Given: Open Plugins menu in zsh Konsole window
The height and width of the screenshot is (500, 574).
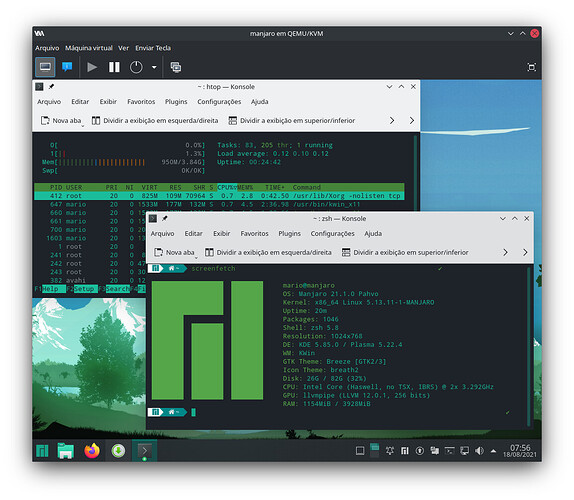Looking at the screenshot, I should pyautogui.click(x=290, y=233).
